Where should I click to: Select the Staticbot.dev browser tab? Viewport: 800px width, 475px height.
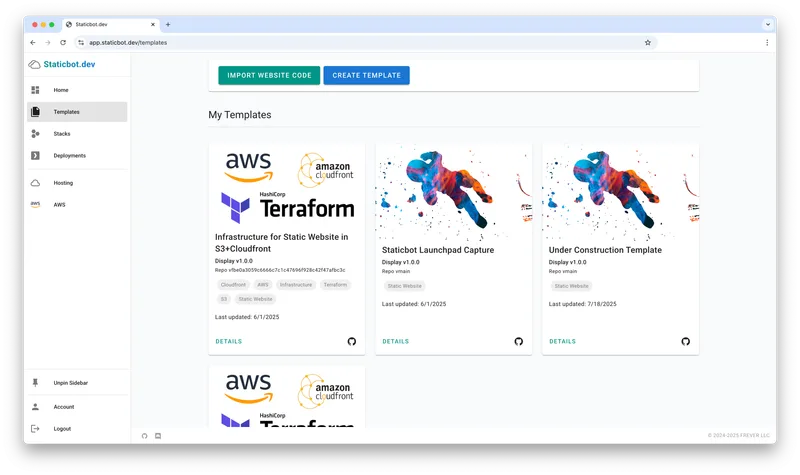point(111,24)
